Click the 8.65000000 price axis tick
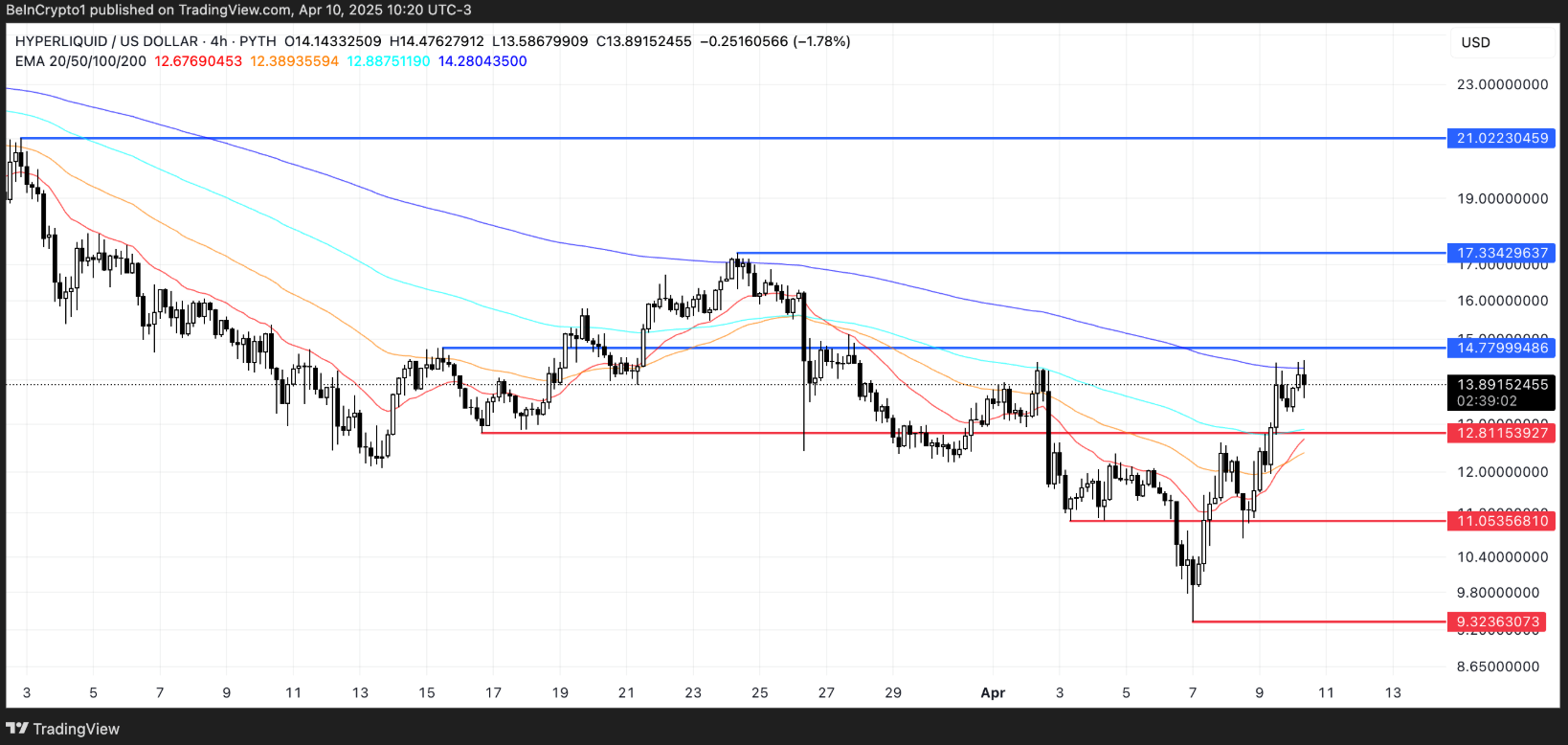Viewport: 1568px width, 745px height. [x=1498, y=666]
